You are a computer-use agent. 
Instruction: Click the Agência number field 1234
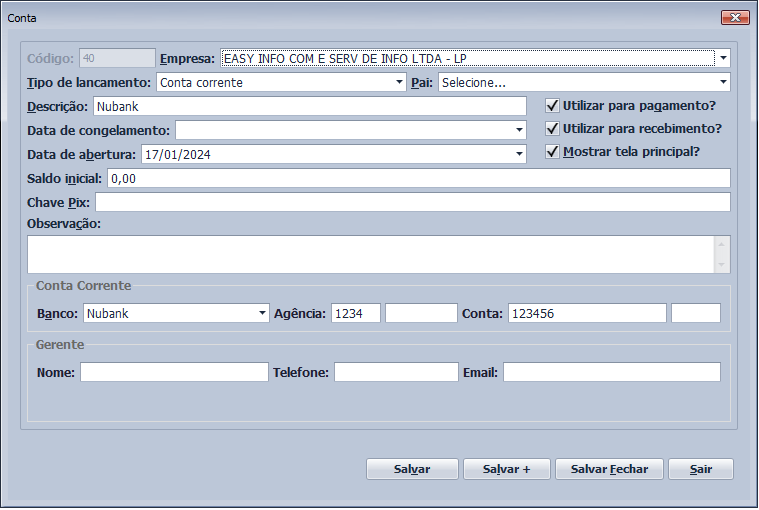tap(356, 313)
